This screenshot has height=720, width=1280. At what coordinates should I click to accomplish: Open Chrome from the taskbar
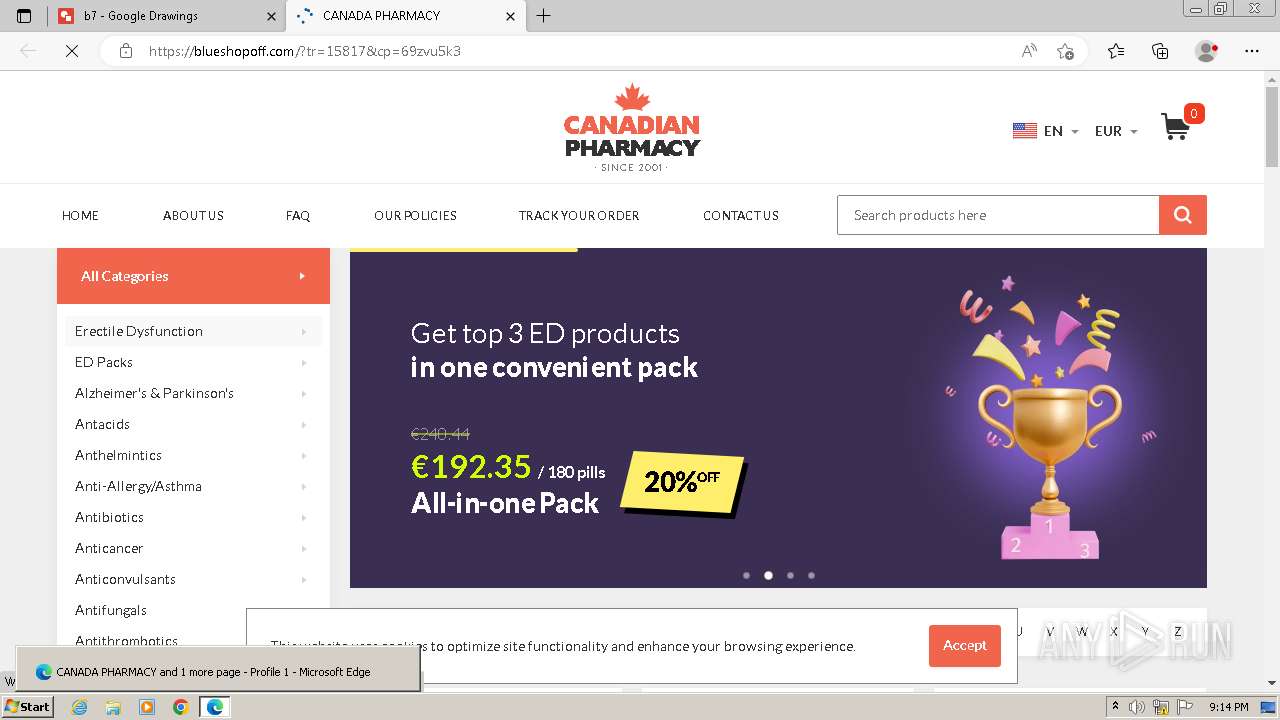(x=181, y=707)
